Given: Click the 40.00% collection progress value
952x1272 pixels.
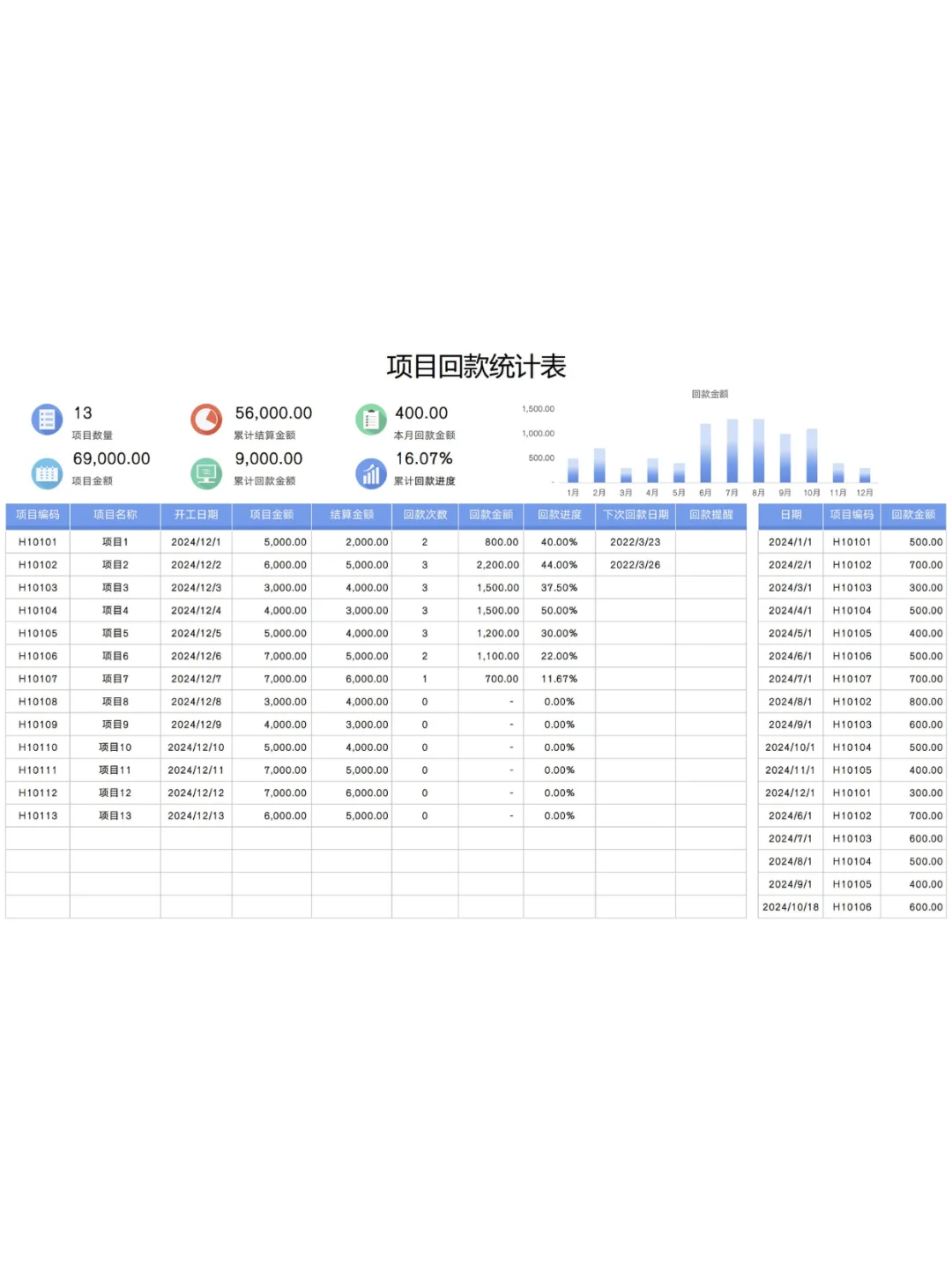Looking at the screenshot, I should point(560,541).
